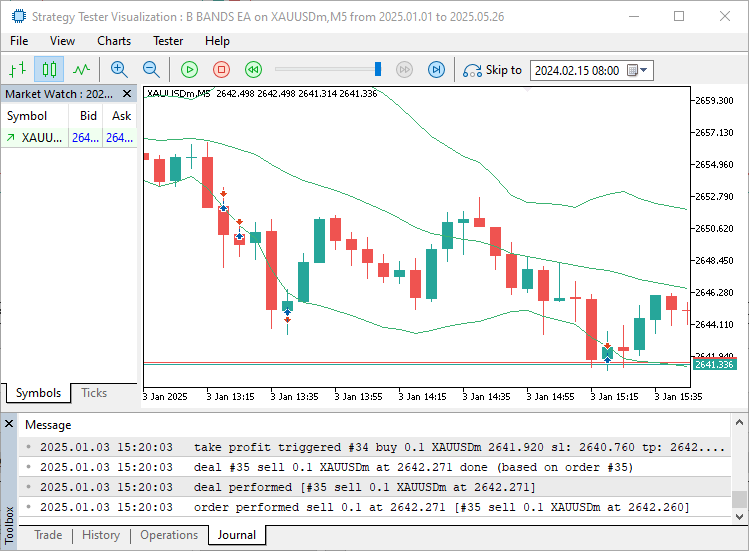Select XAUUSDm row in Market Watch
Viewport: 749px width, 551px height.
click(x=40, y=138)
